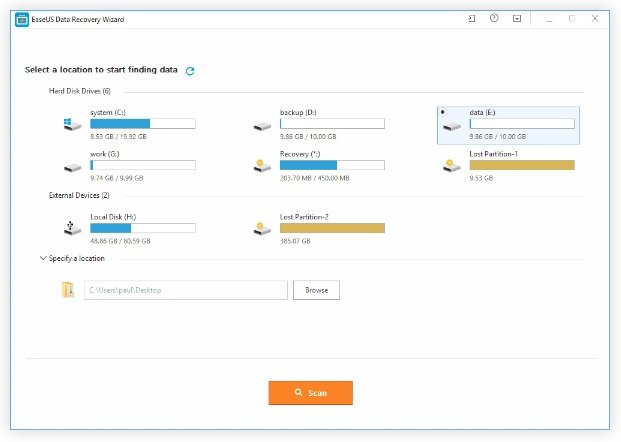Refresh the drive list with the refresh icon
Screen dimensions: 621x442
pos(190,71)
